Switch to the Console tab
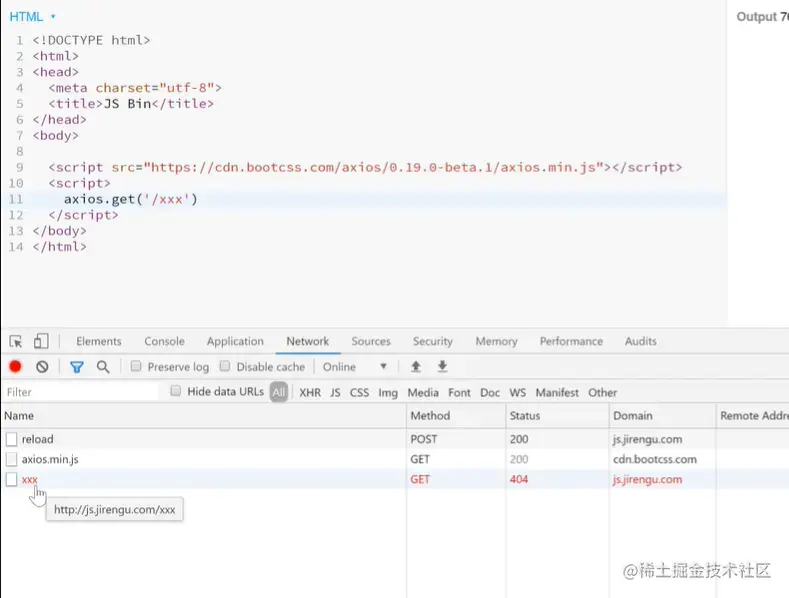Screen dimensions: 789x598 pyautogui.click(x=164, y=341)
